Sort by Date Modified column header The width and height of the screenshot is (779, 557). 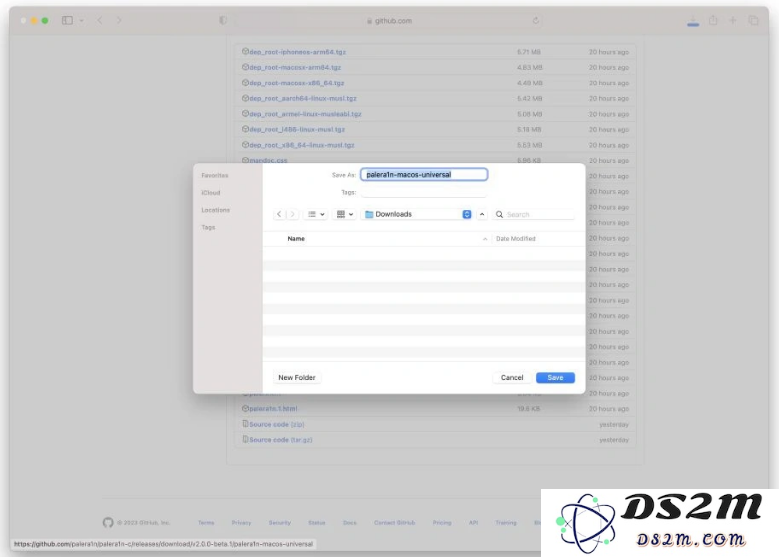(516, 239)
